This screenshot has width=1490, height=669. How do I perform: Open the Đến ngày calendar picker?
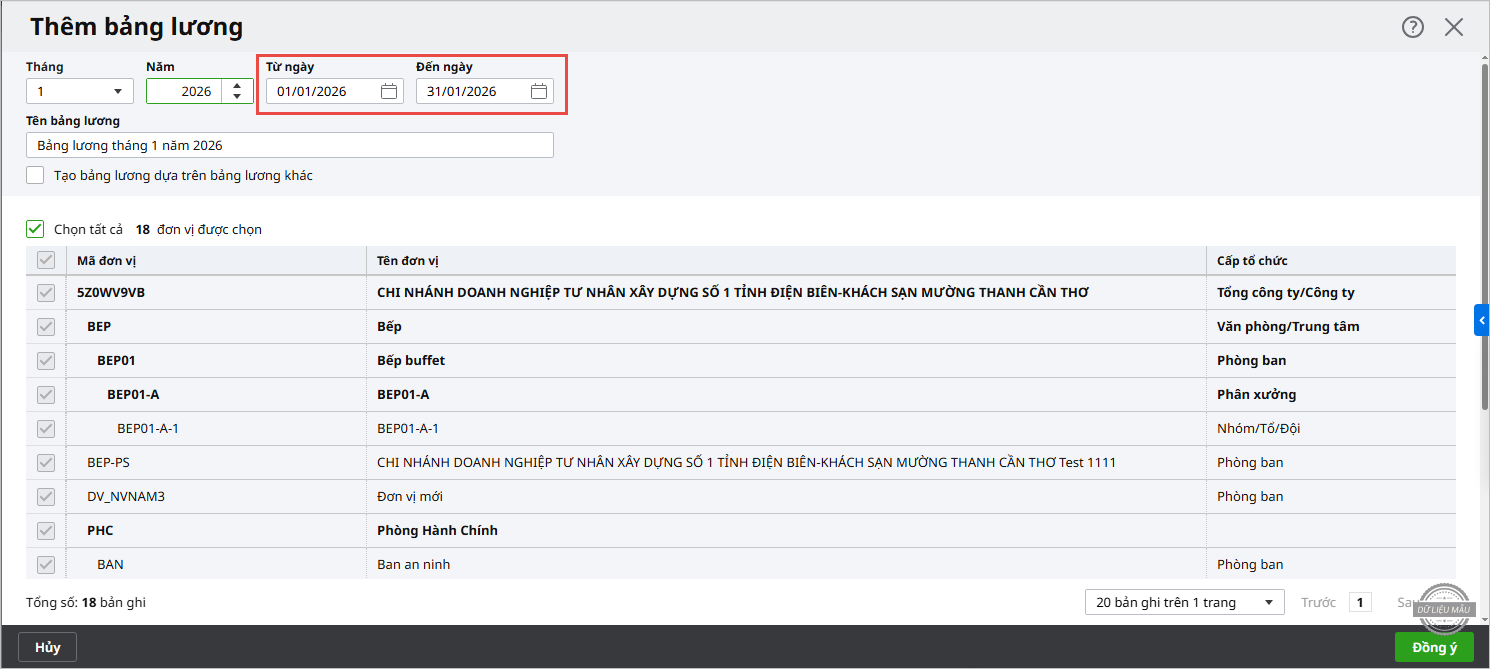point(539,92)
